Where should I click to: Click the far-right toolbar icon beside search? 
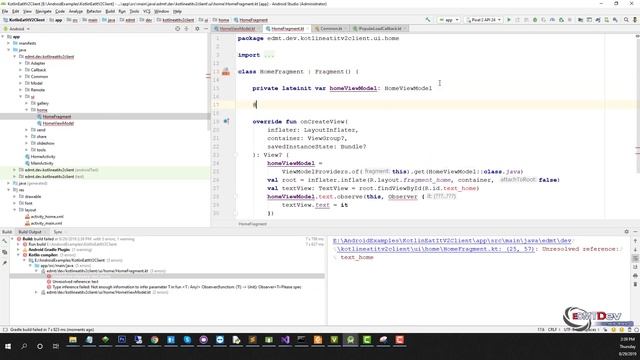point(635,20)
